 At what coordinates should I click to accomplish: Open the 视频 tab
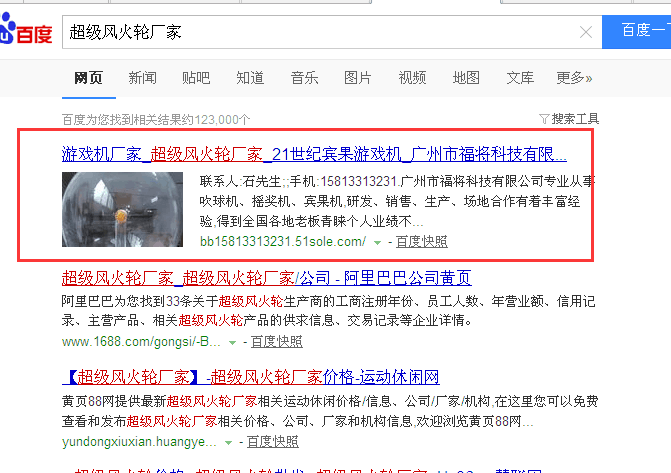click(x=412, y=78)
